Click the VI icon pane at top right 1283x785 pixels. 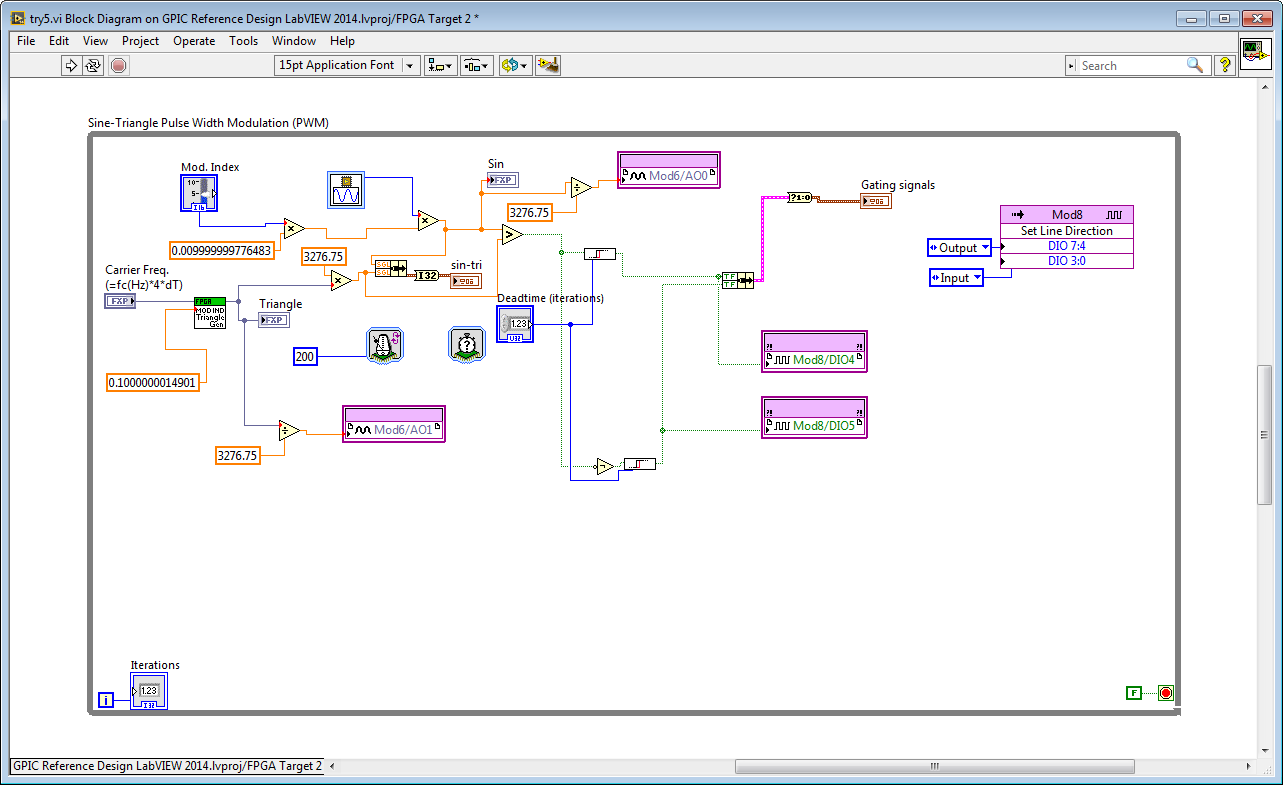point(1256,54)
